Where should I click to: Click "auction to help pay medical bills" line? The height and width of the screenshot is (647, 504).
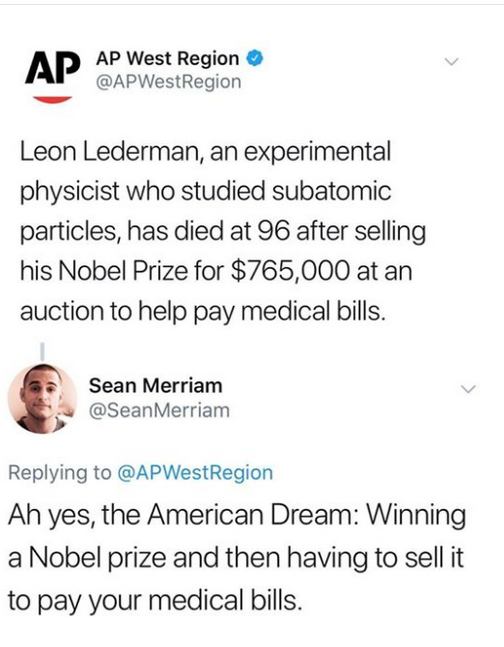click(203, 312)
